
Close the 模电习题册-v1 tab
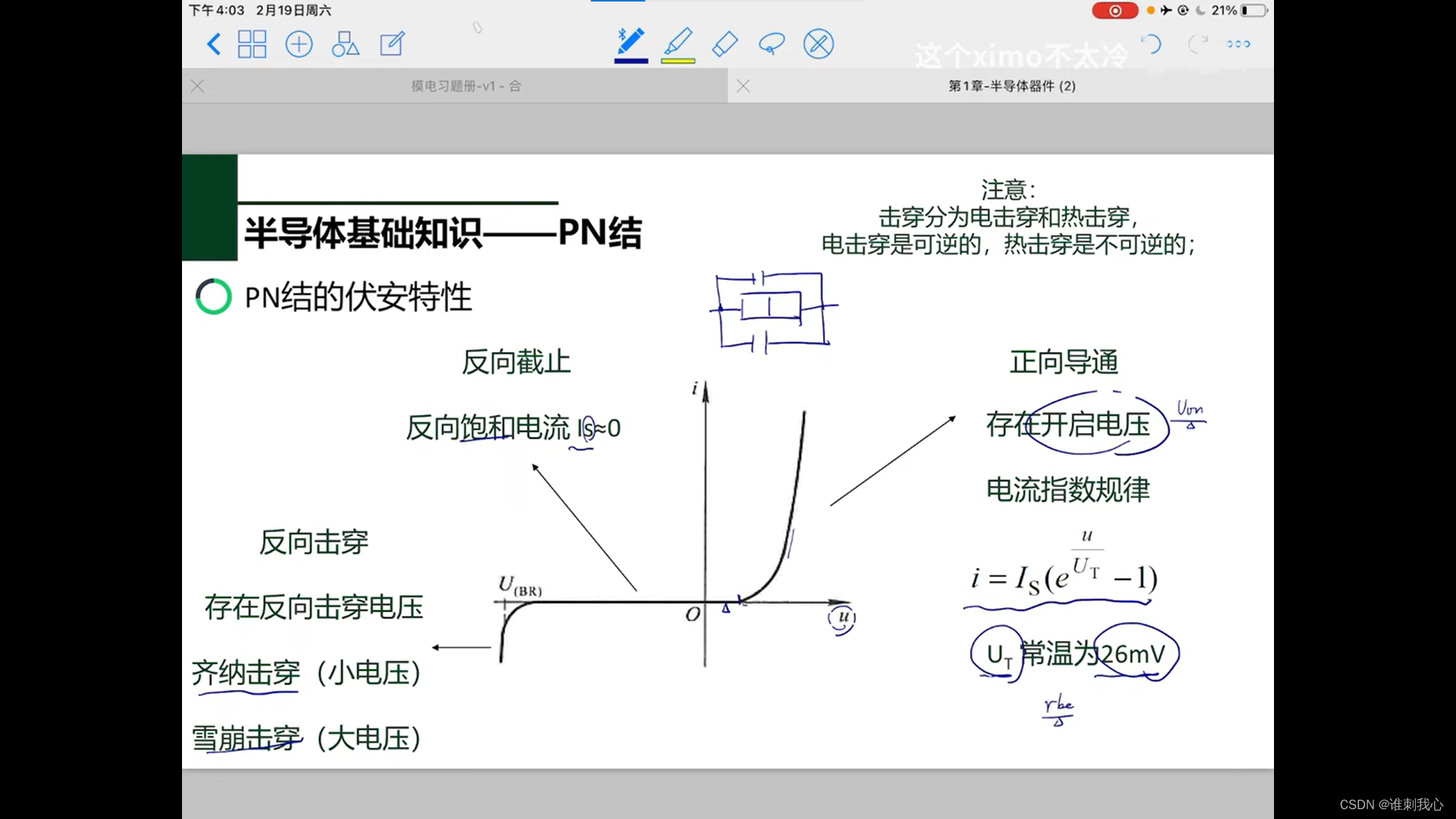(x=197, y=86)
